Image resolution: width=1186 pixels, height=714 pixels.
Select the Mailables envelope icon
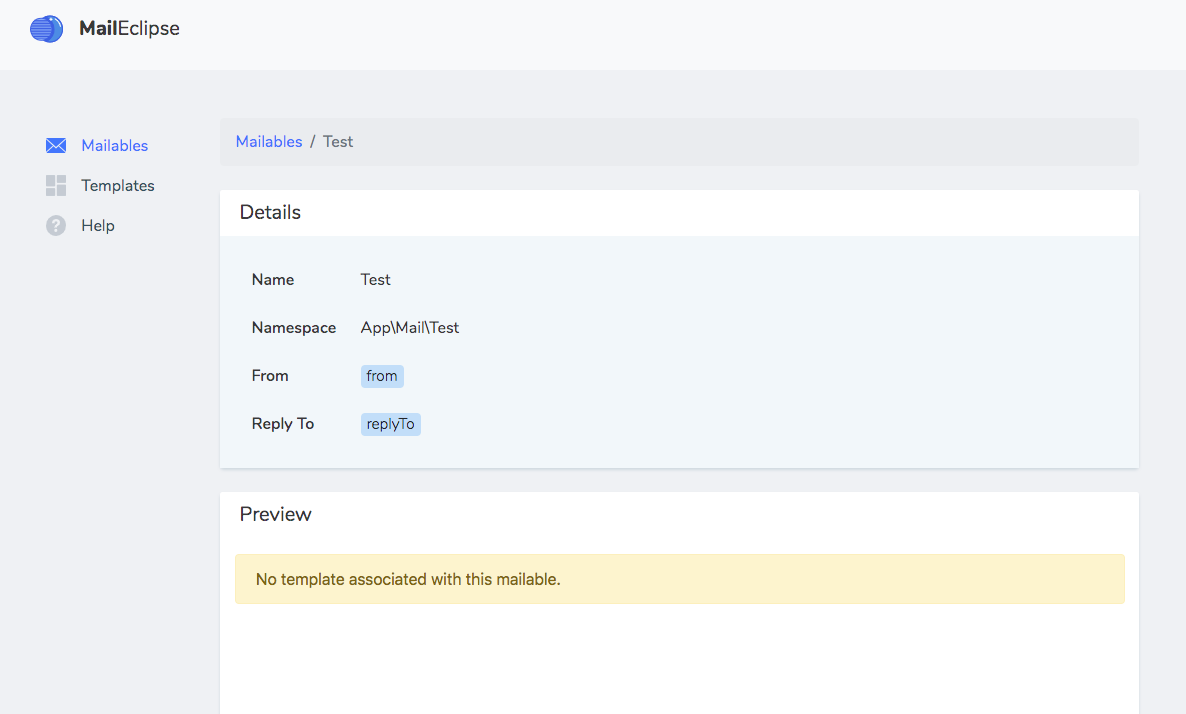[x=56, y=145]
